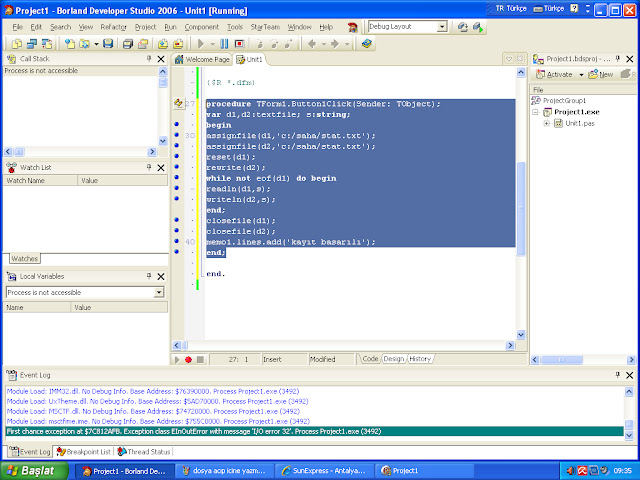Click the New Items toolbar icon
This screenshot has height=480, width=640.
[x=70, y=44]
